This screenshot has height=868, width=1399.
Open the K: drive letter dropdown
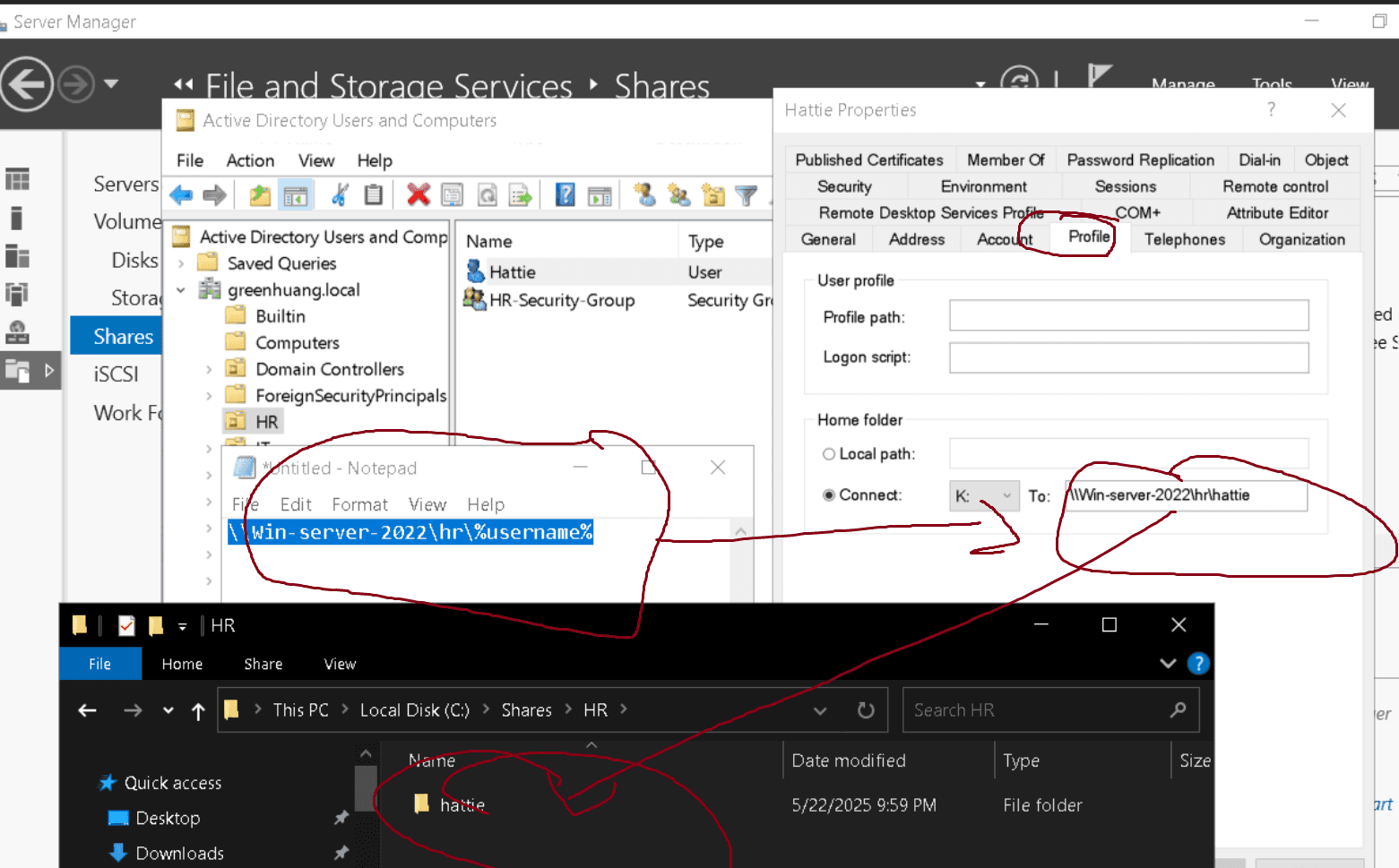[984, 495]
